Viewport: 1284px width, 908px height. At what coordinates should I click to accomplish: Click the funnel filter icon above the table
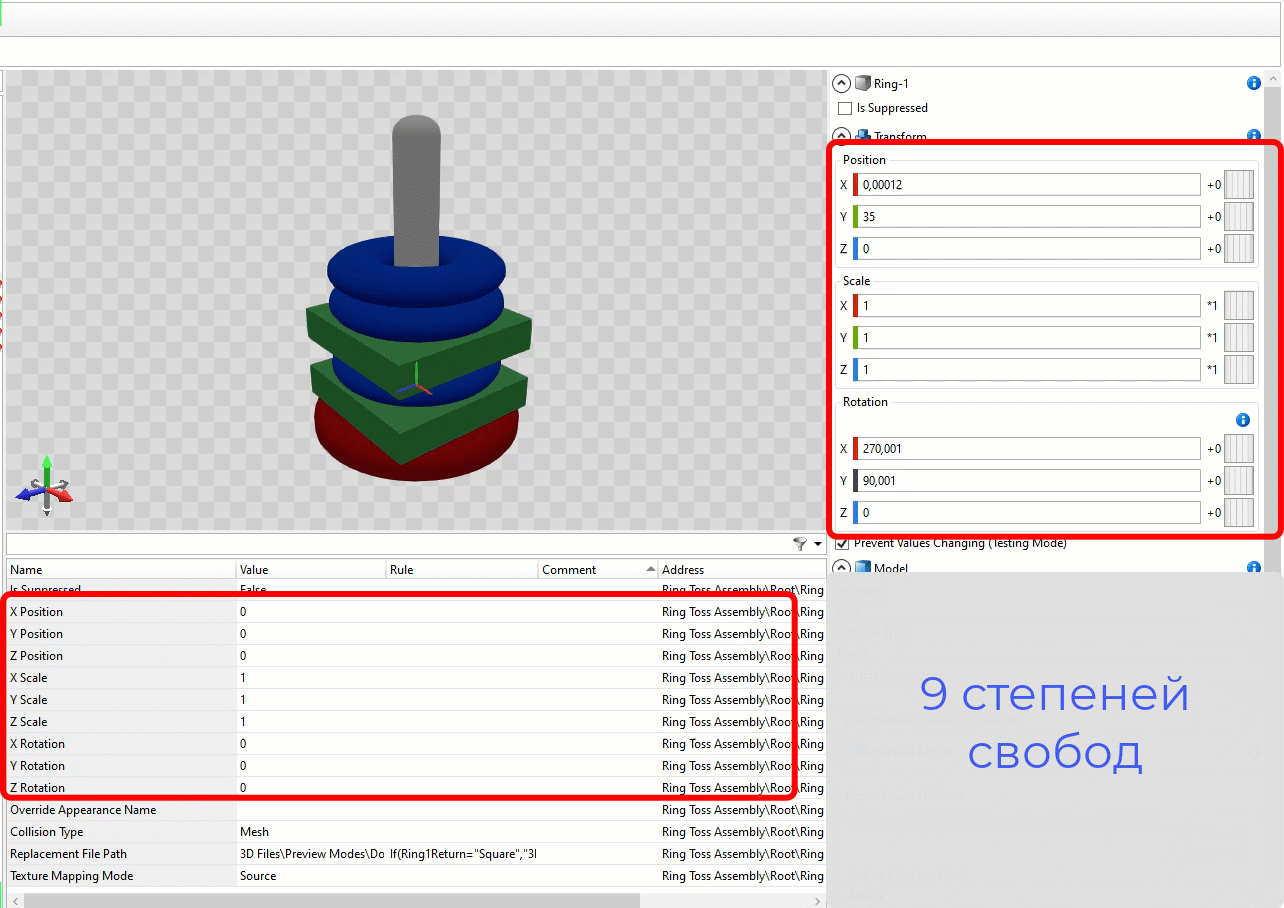coord(800,543)
